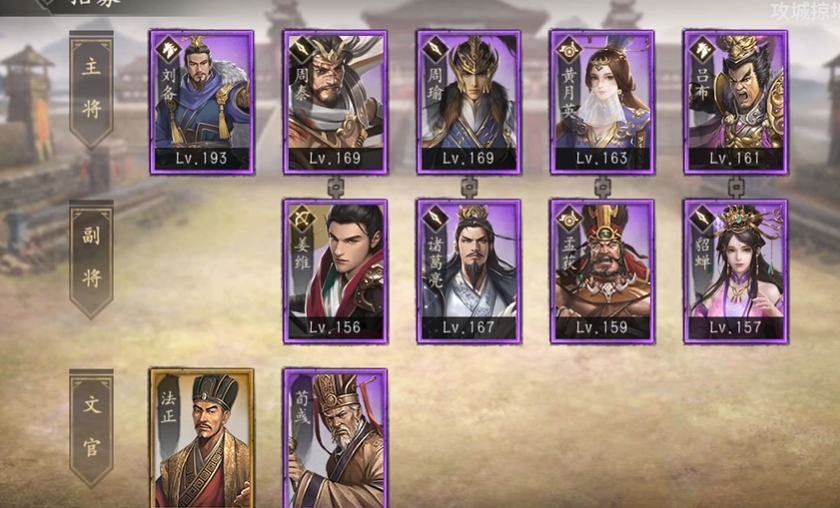Click spear icon on 貂蝉 card
840x508 pixels.
[x=701, y=219]
